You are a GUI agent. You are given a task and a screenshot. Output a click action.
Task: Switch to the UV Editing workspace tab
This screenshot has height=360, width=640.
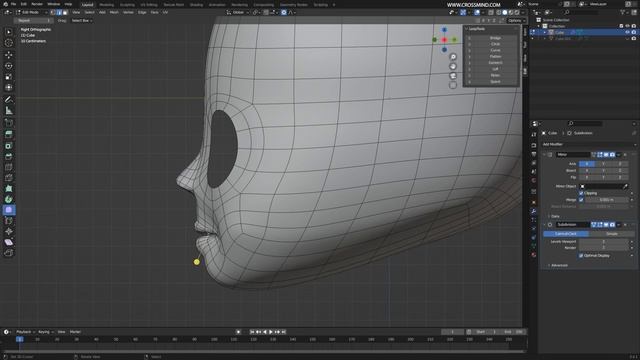coord(149,5)
